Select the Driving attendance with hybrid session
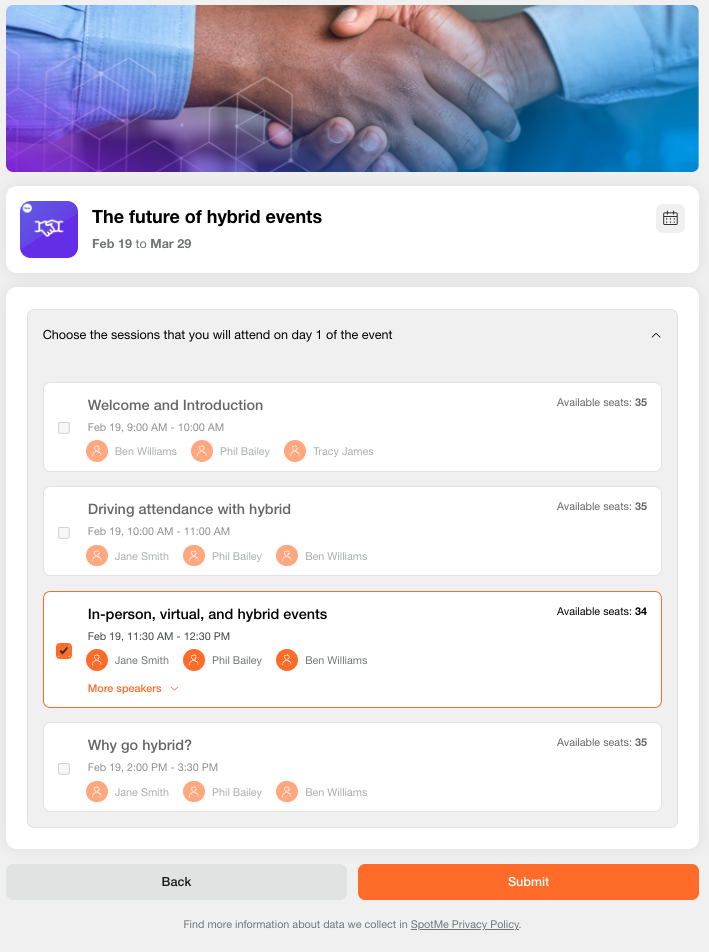 point(64,532)
